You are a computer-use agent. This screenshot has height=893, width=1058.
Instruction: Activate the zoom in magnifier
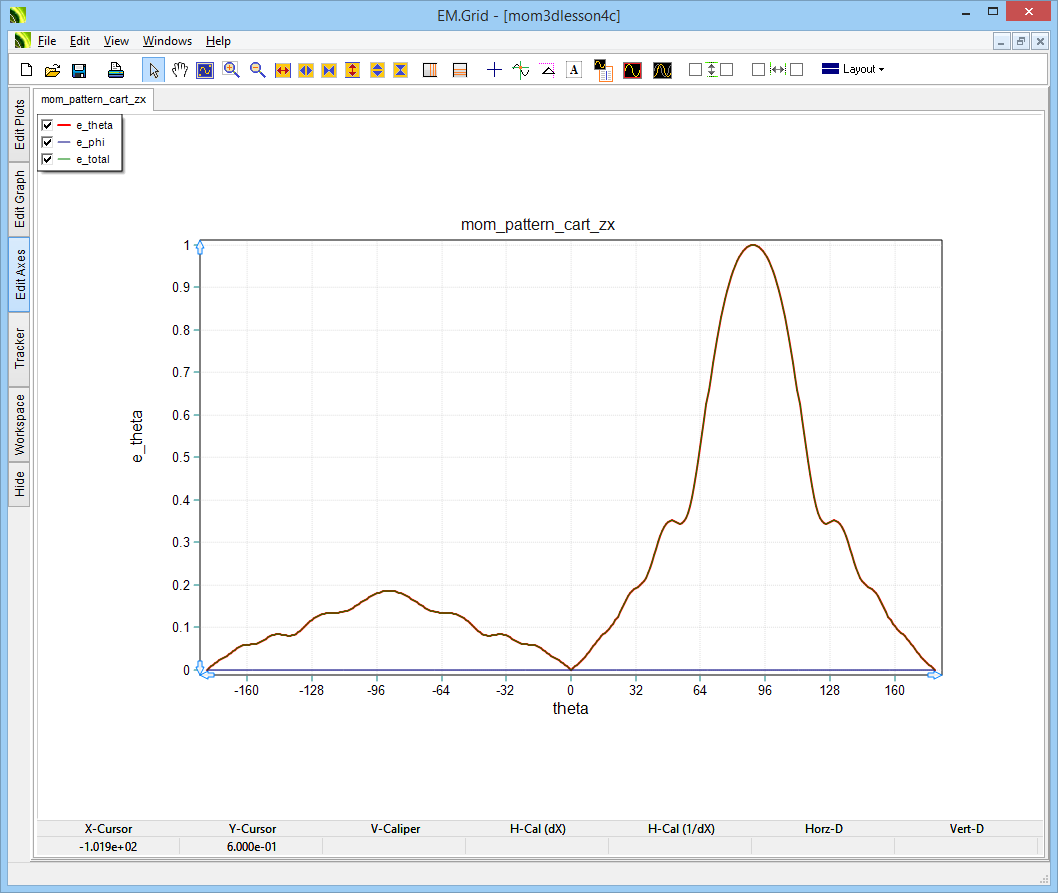[x=231, y=70]
